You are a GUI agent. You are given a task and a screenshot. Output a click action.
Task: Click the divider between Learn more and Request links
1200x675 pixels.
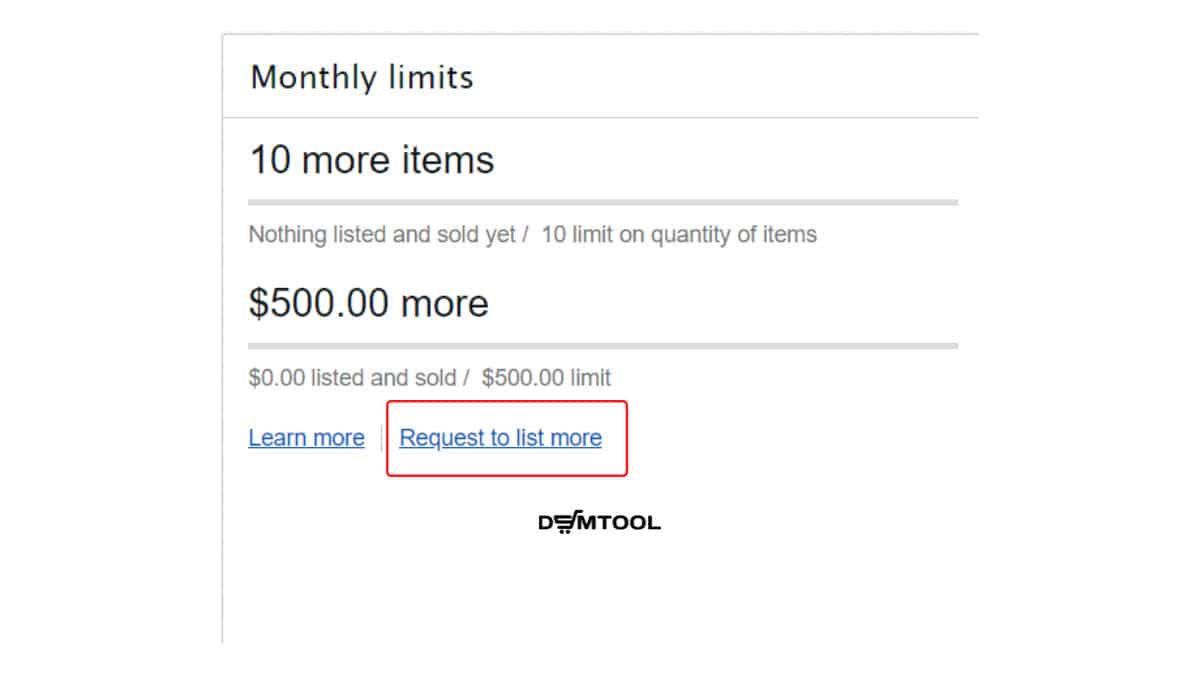click(381, 438)
